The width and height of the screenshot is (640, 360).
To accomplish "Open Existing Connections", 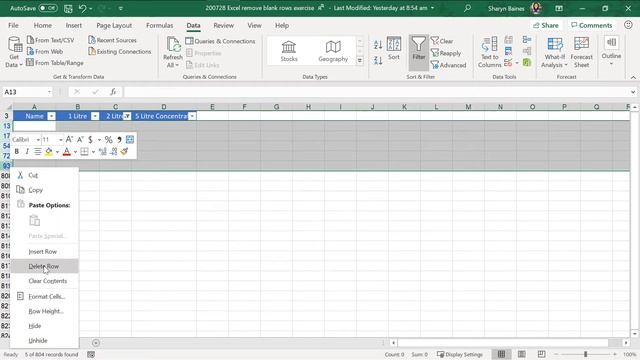I will [x=120, y=51].
